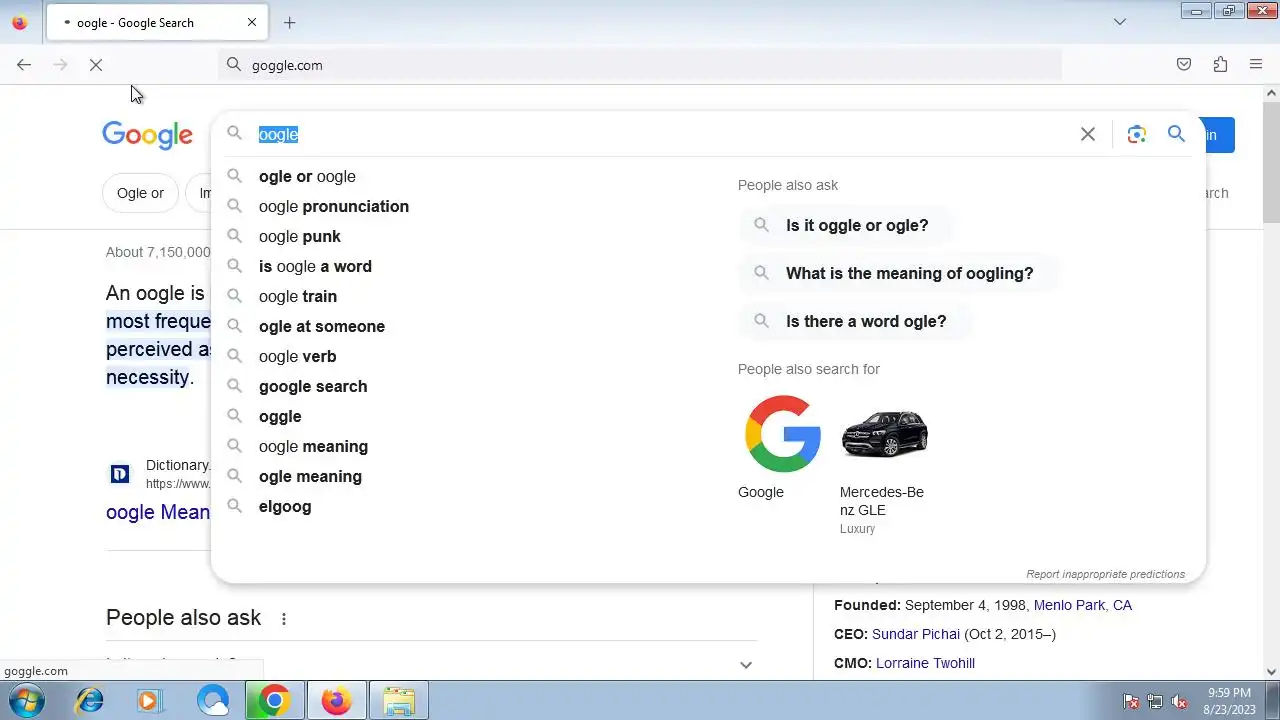Click the Firefox address bar showing goggle.com
The height and width of the screenshot is (720, 1280).
640,65
